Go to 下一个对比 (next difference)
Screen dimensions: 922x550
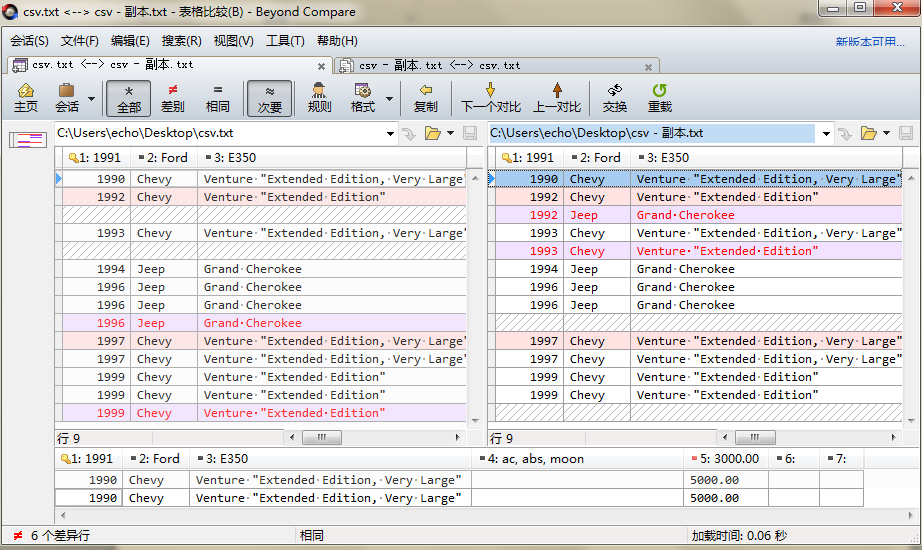(x=490, y=97)
